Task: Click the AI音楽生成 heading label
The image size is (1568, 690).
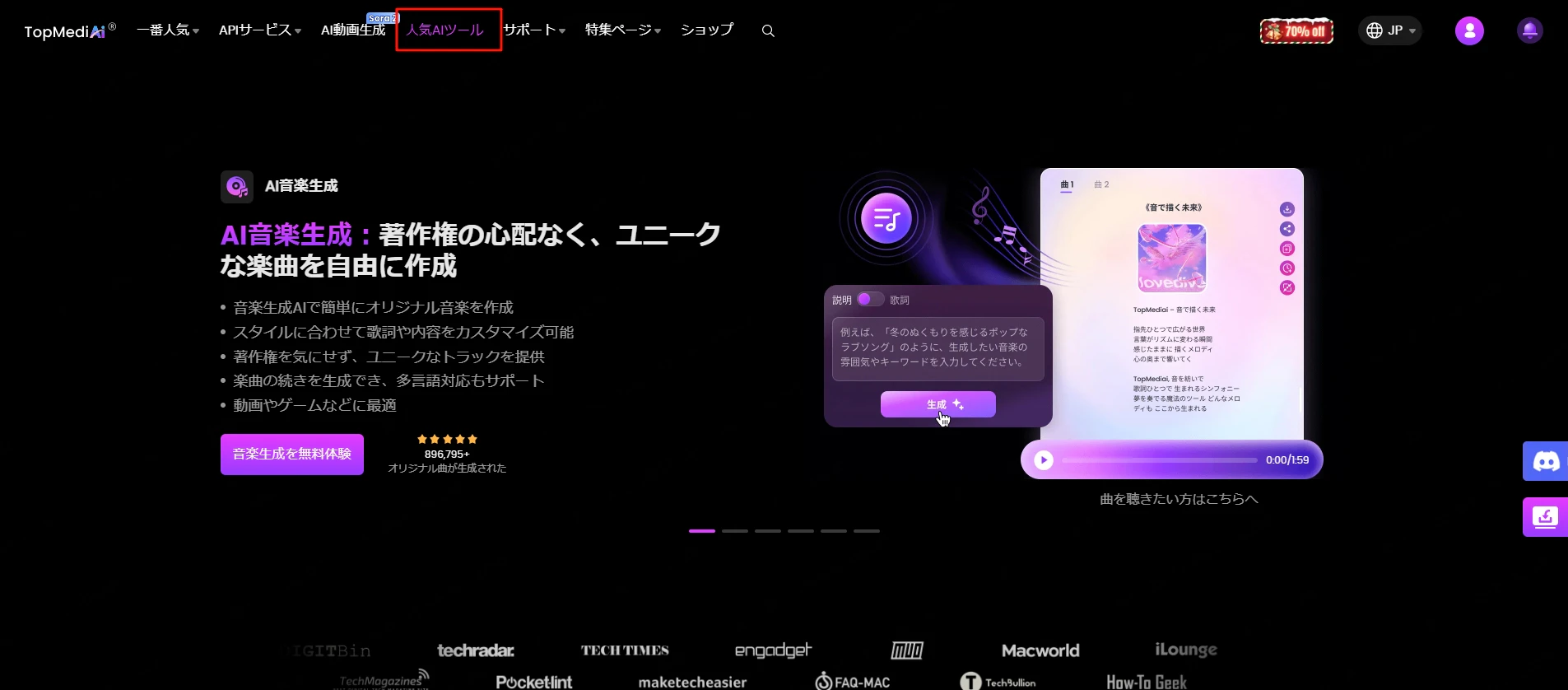Action: tap(301, 186)
